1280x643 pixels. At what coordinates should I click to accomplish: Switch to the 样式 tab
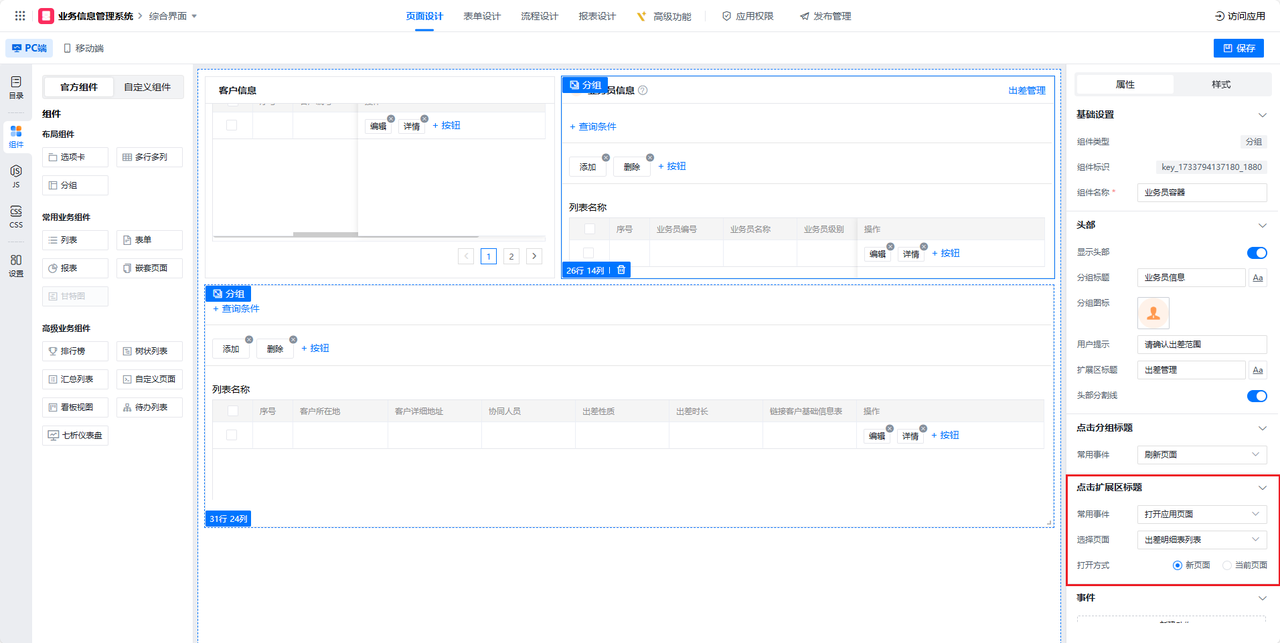pos(1220,84)
